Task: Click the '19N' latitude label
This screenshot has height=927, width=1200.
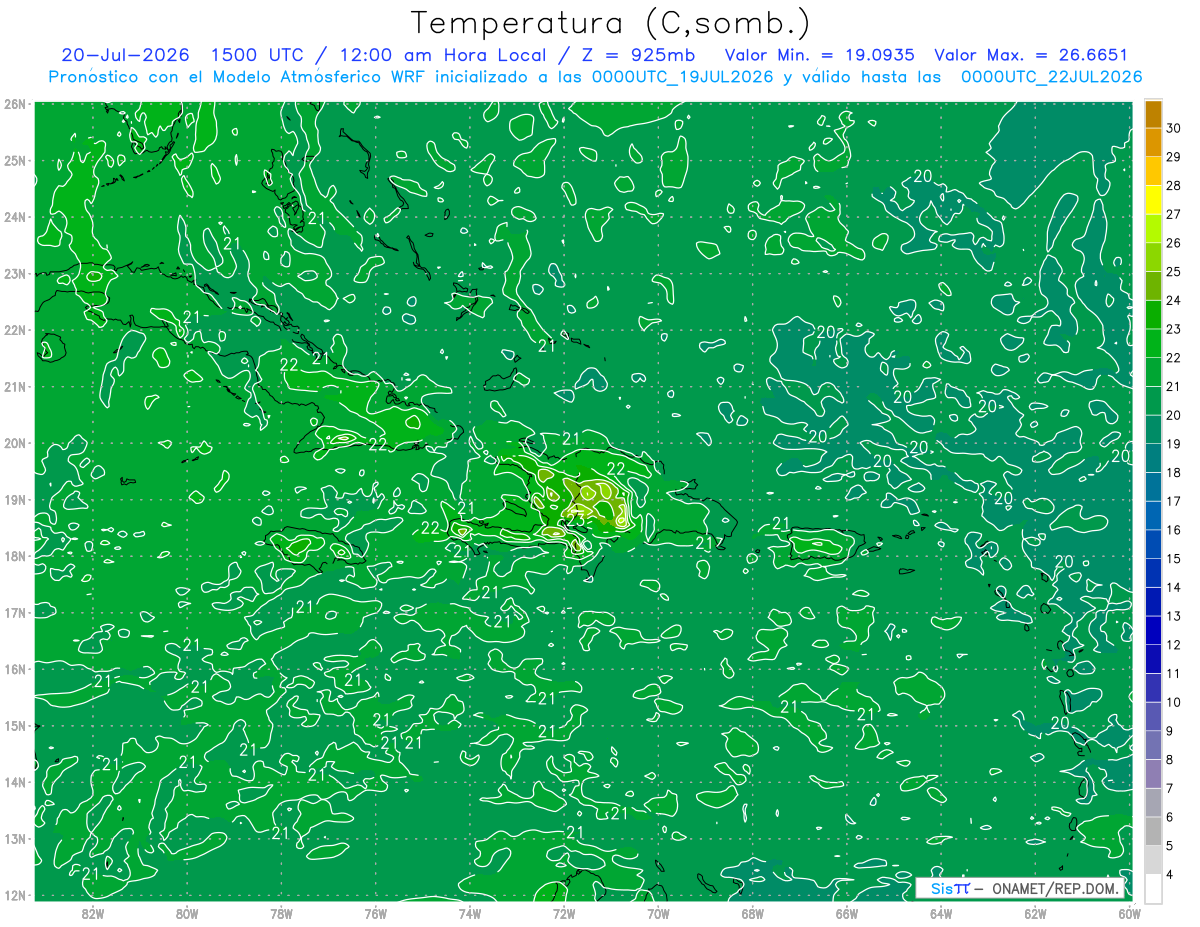Action: coord(15,500)
